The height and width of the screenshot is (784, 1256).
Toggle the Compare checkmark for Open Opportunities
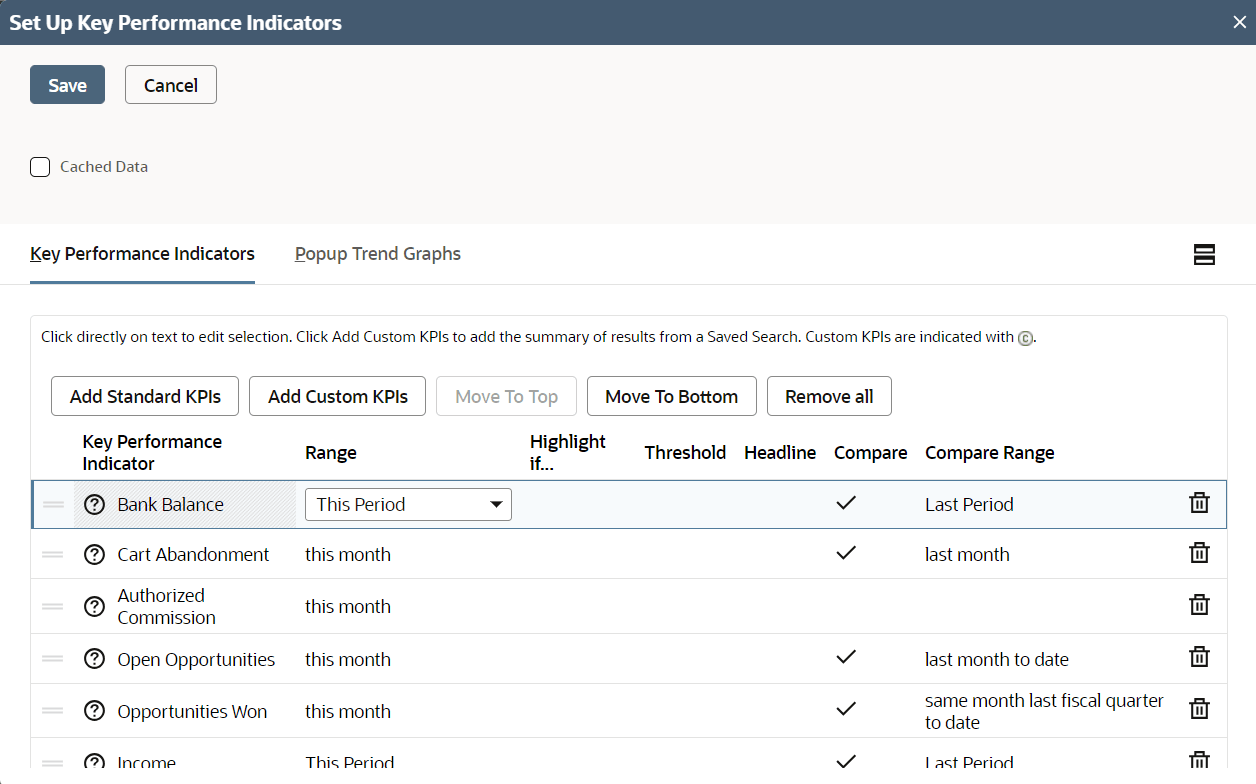coord(846,657)
